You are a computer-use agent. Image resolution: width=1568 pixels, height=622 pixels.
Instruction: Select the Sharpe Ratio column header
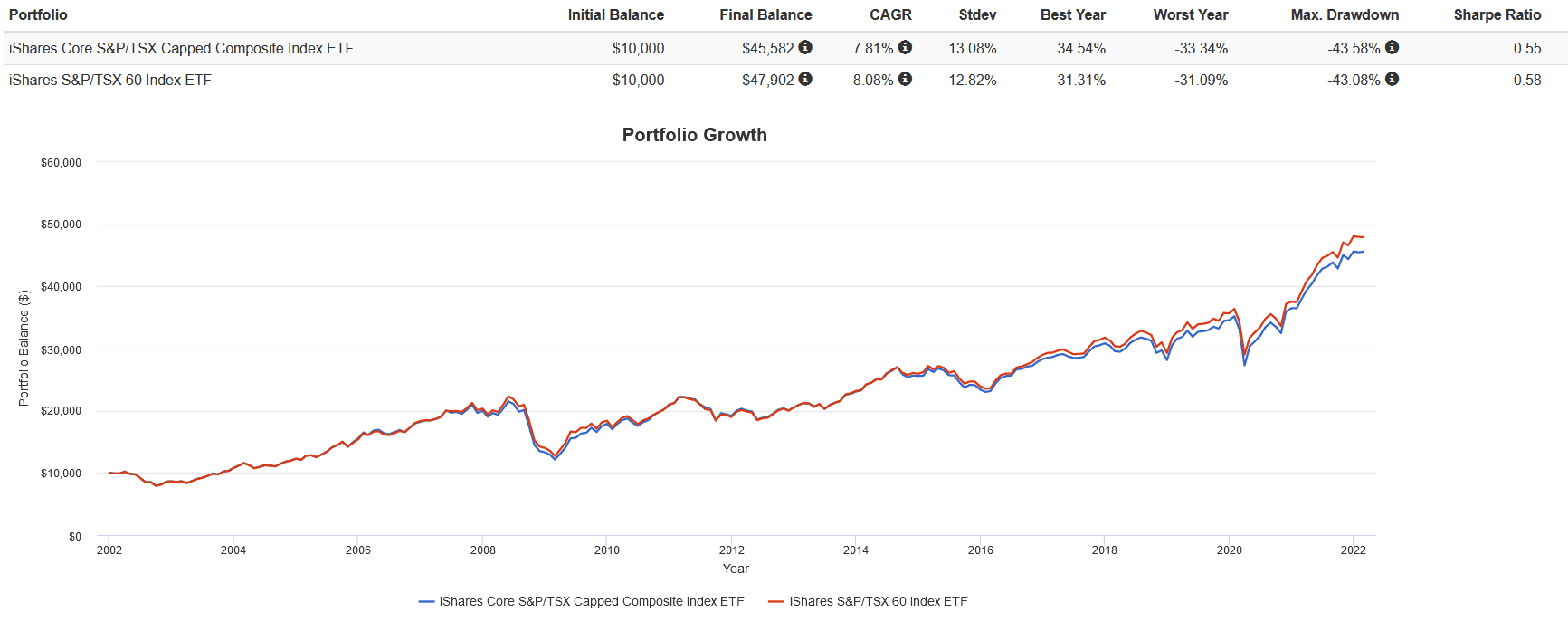coord(1497,14)
